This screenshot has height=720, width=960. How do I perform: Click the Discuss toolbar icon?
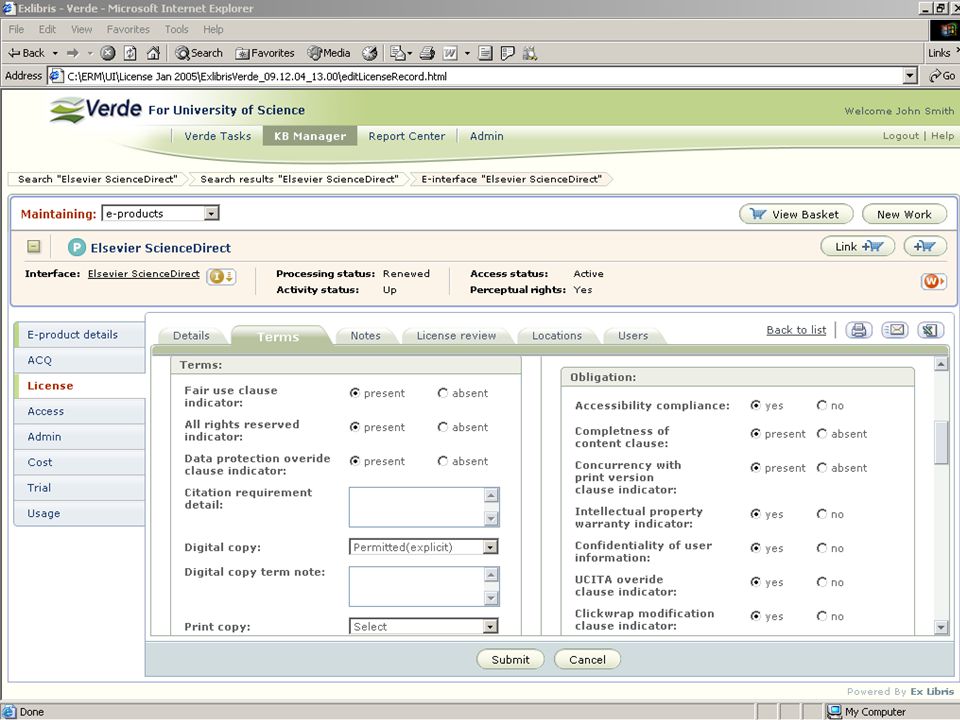click(x=508, y=53)
